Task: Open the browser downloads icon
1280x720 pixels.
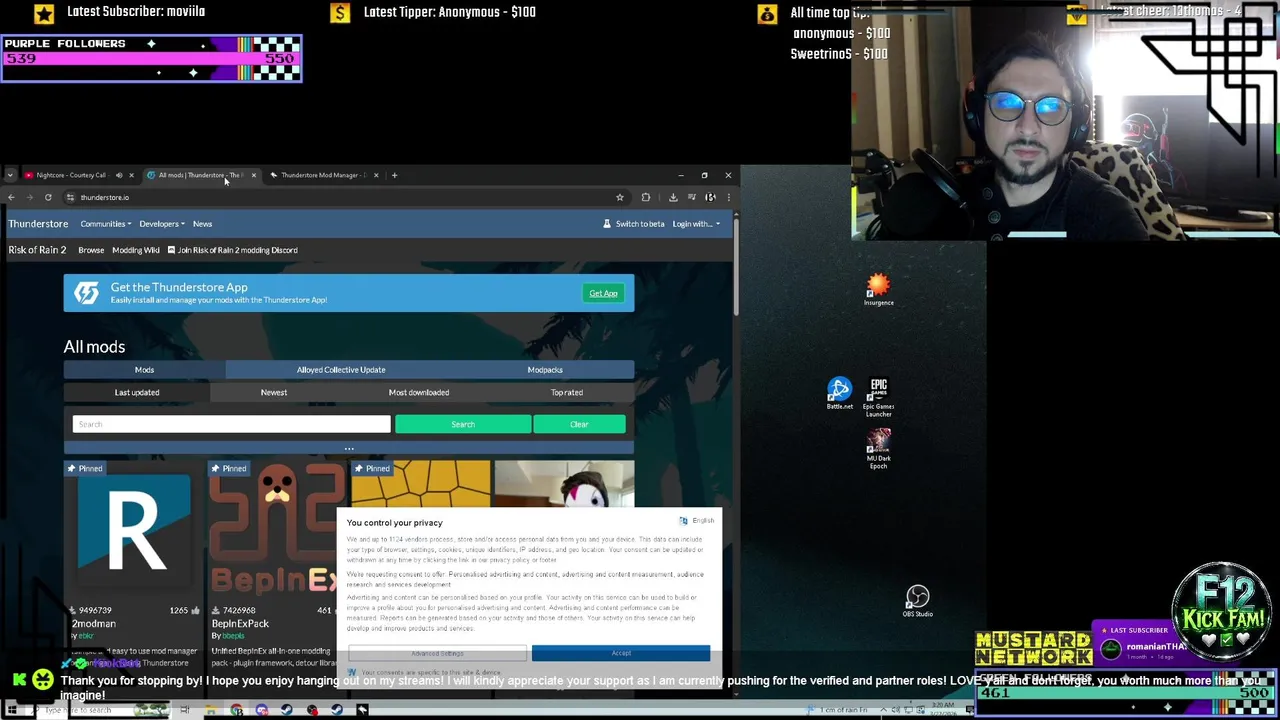Action: click(673, 197)
